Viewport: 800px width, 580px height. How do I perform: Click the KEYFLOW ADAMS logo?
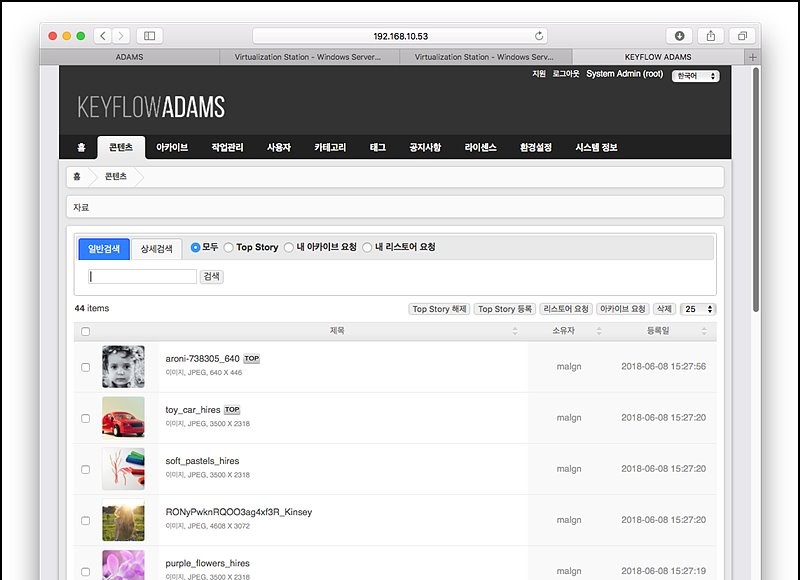[x=151, y=107]
